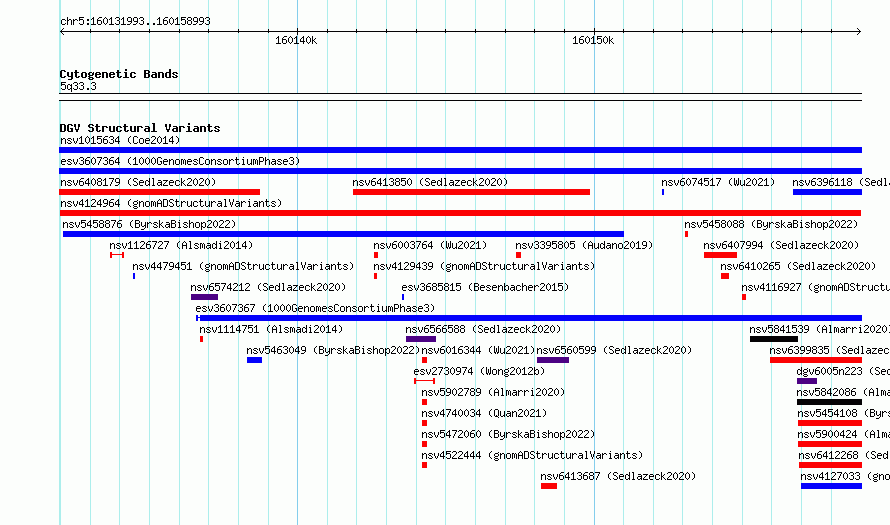
Task: Click nsv4522444 (gnomADStructuralVariants) label
Action: tap(532, 455)
